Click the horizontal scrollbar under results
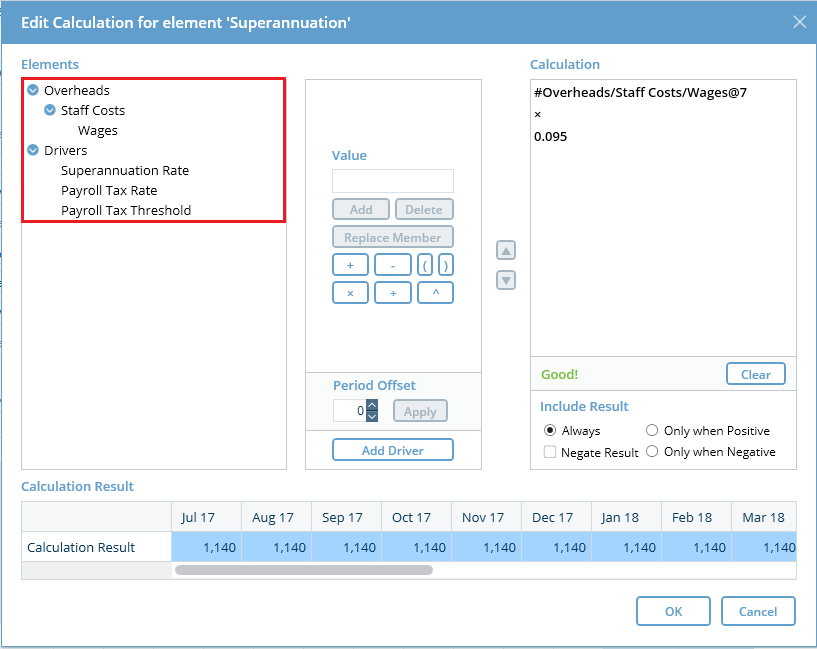Screen dimensions: 817x649 pos(303,570)
